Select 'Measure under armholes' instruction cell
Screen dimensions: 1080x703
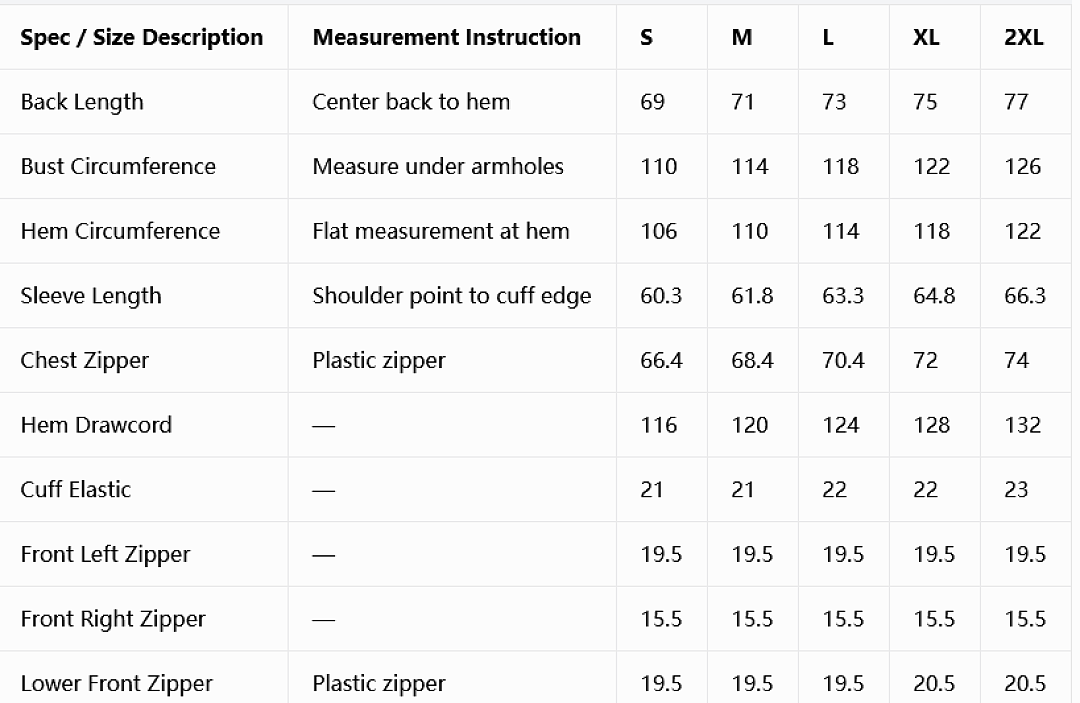tap(438, 167)
